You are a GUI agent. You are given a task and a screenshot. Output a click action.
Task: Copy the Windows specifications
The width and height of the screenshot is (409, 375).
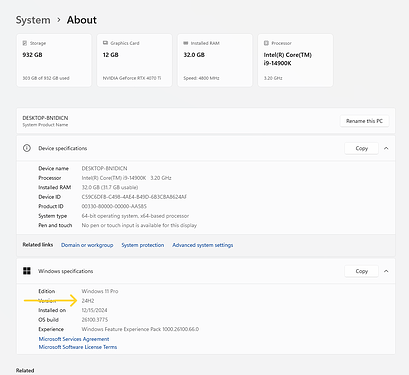[361, 271]
